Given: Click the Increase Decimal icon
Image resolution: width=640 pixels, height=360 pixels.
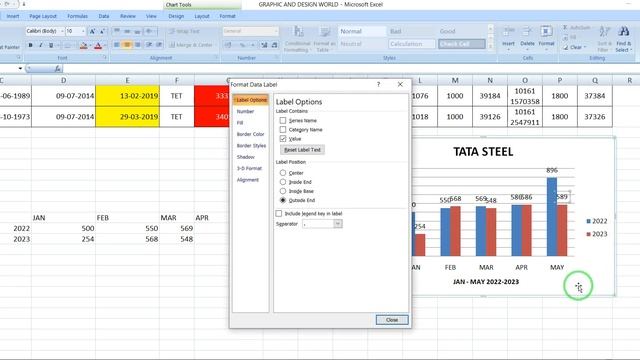Looking at the screenshot, I should (x=264, y=45).
